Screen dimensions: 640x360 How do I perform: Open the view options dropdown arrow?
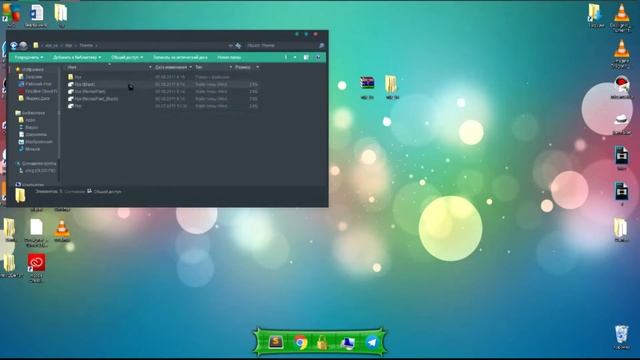pos(295,57)
